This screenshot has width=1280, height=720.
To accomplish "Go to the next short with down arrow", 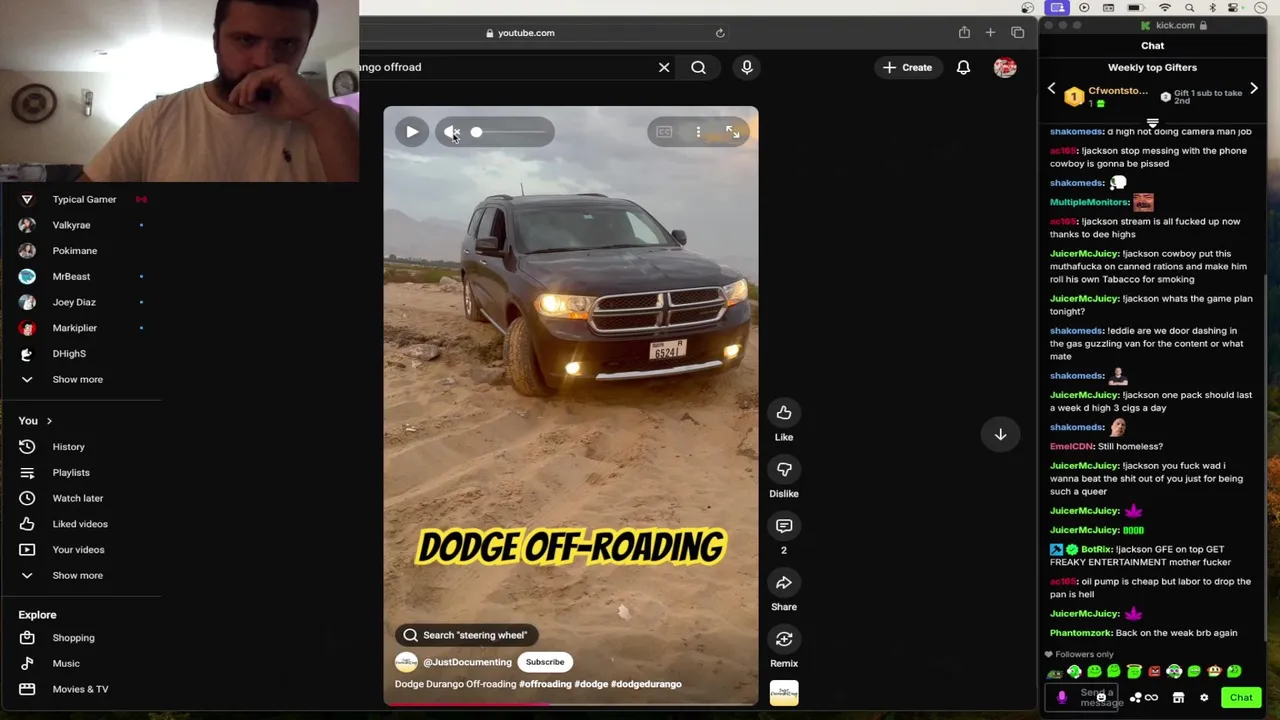I will click(1000, 434).
